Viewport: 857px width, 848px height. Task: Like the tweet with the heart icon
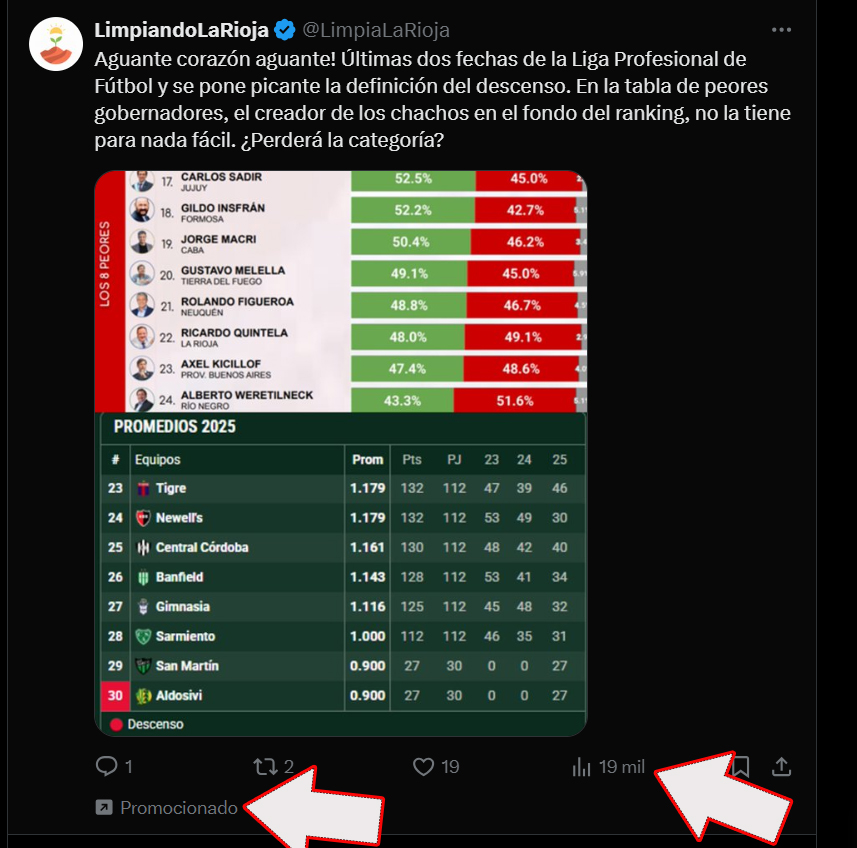424,767
